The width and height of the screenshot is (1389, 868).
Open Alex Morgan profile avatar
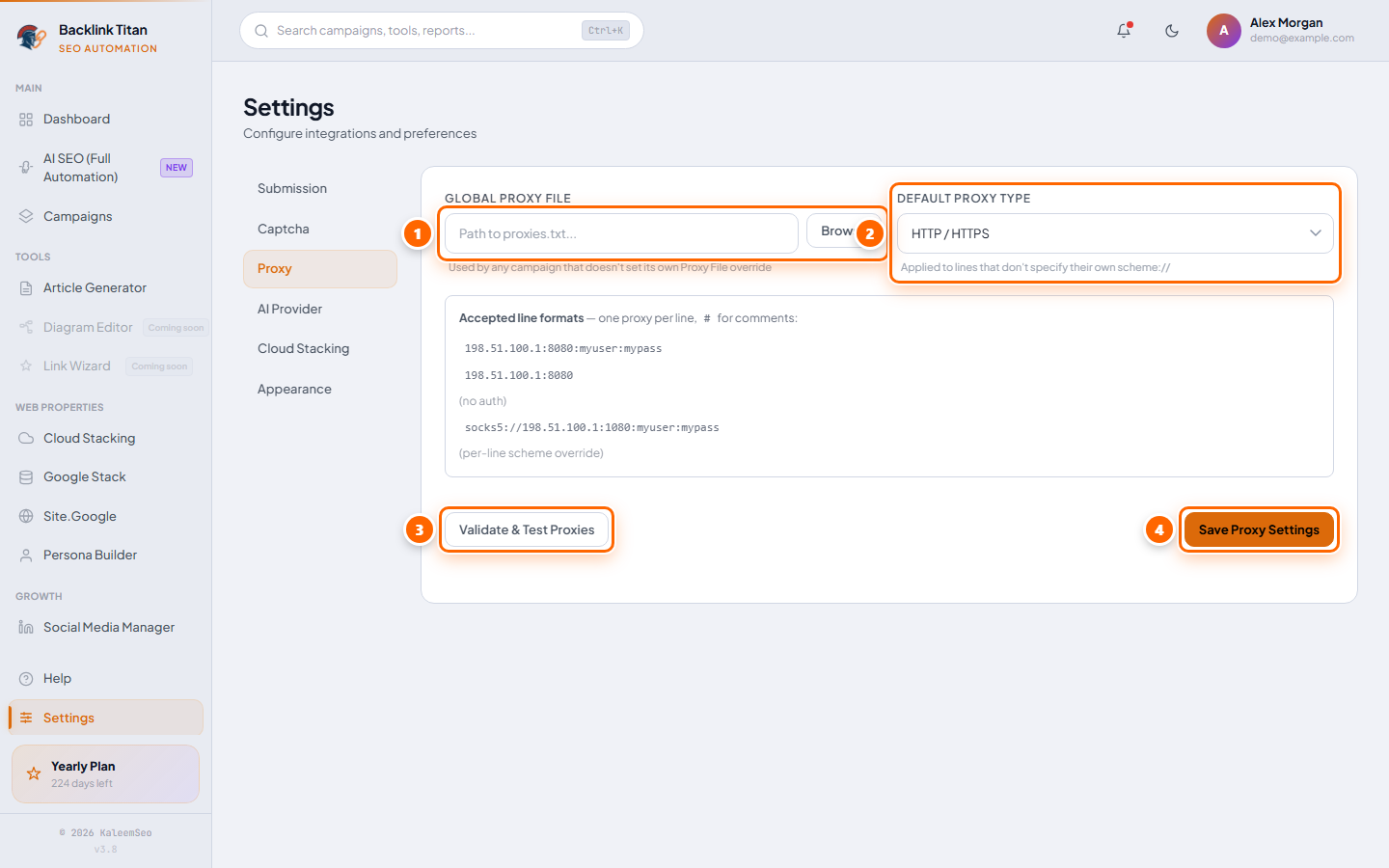[x=1223, y=31]
